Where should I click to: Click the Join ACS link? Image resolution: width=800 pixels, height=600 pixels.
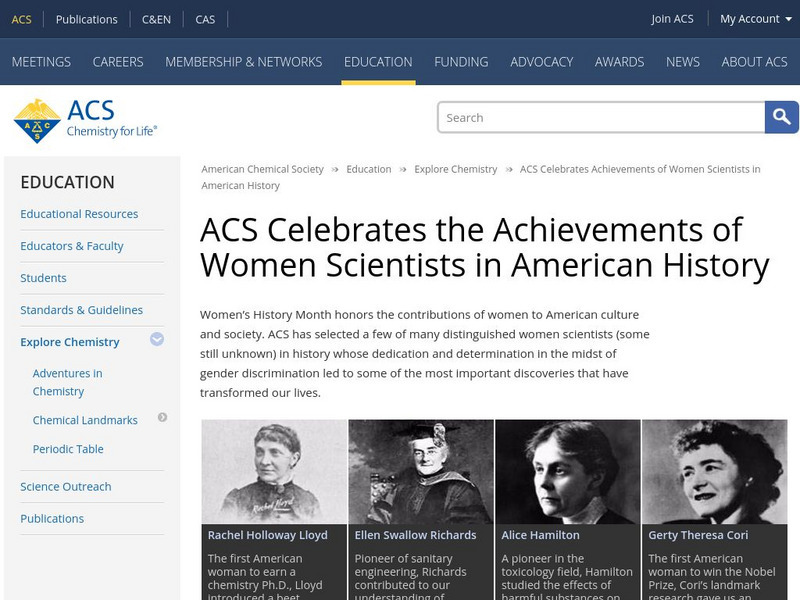[x=671, y=18]
